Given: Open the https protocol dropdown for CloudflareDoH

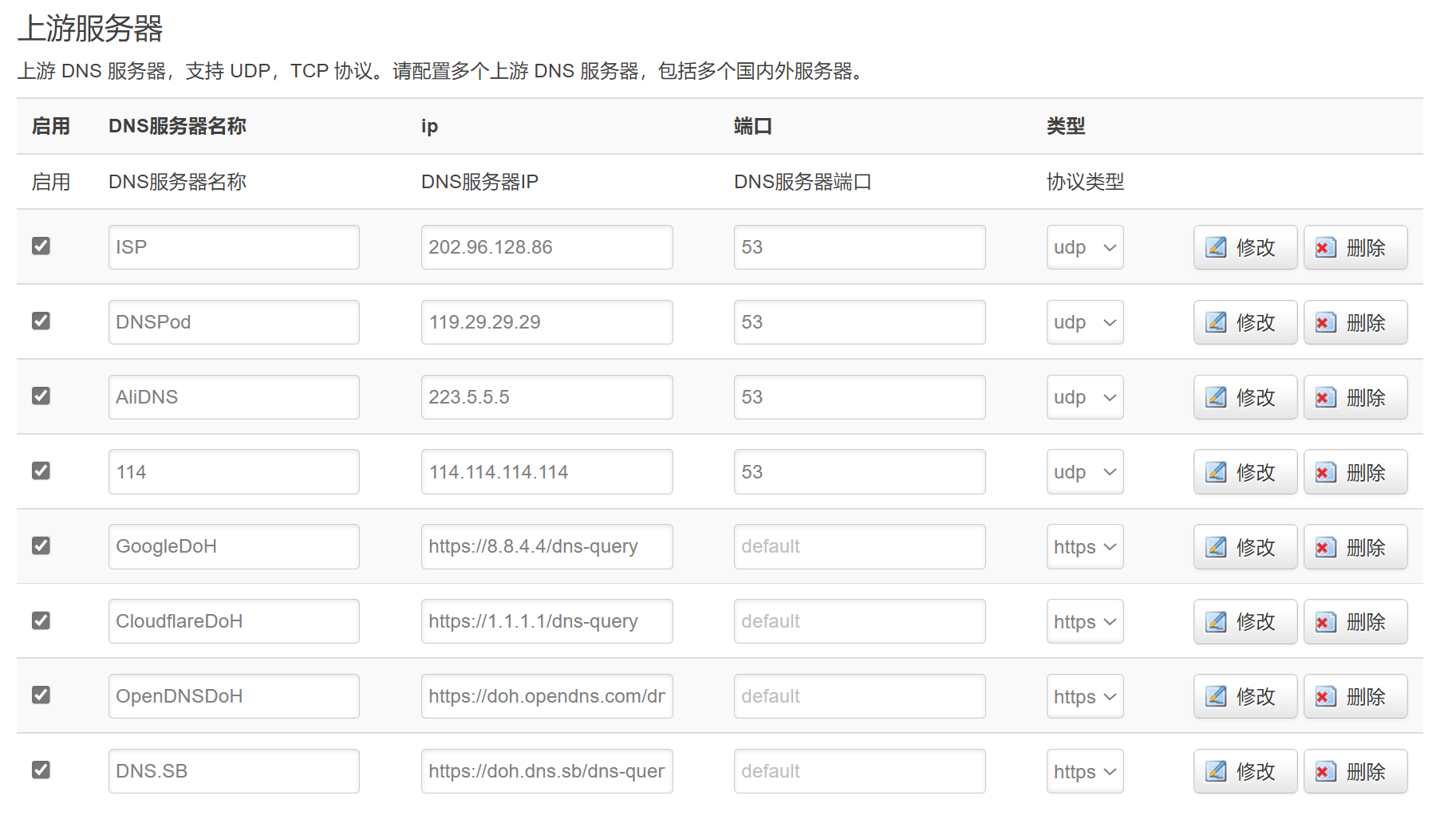Looking at the screenshot, I should click(1084, 621).
